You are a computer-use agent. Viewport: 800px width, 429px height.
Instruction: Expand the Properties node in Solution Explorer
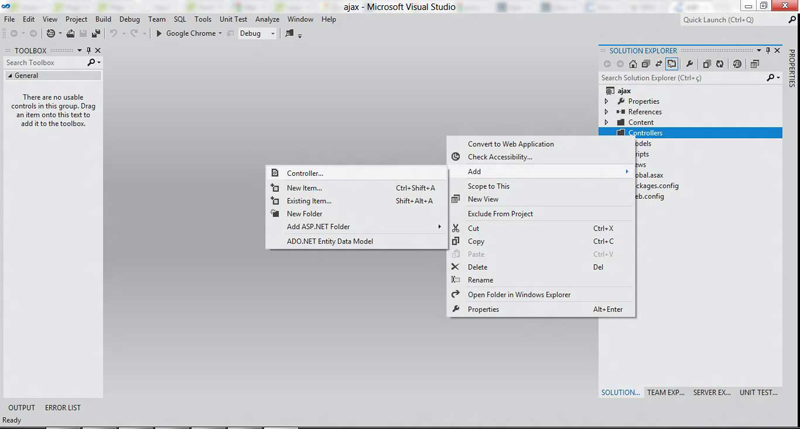607,101
